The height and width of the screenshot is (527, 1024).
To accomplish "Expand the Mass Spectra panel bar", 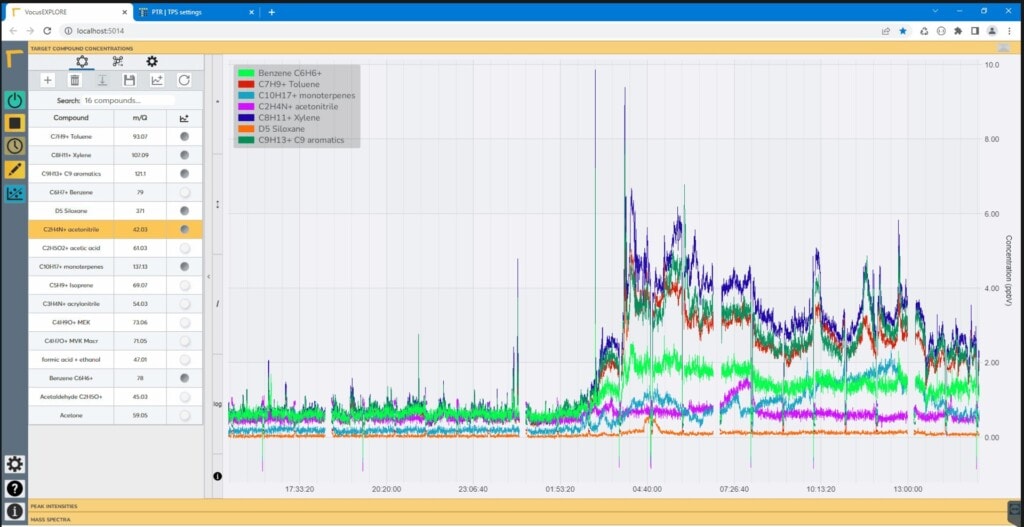I will click(x=512, y=519).
